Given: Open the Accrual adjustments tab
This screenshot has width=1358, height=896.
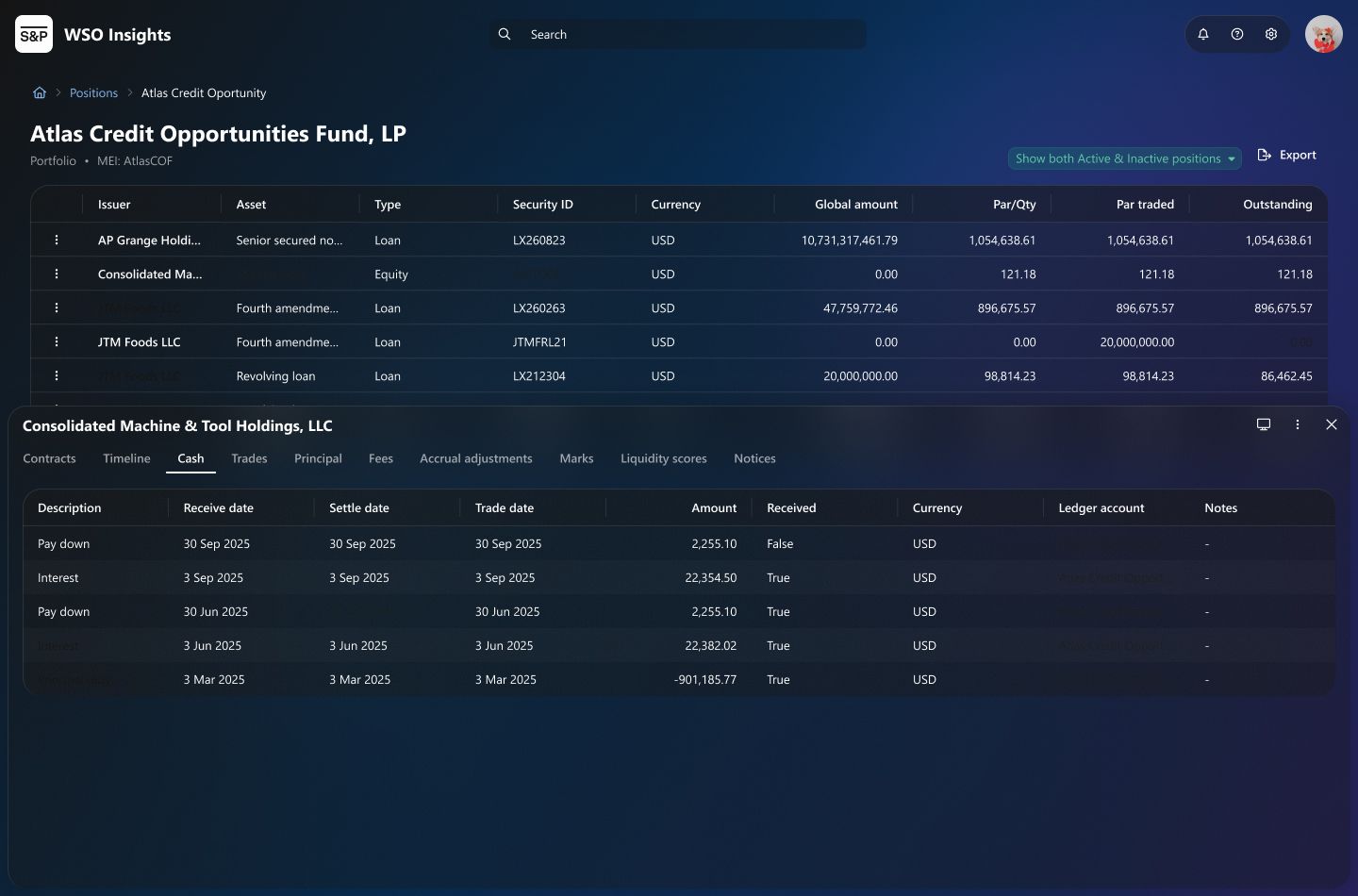Looking at the screenshot, I should pyautogui.click(x=476, y=458).
